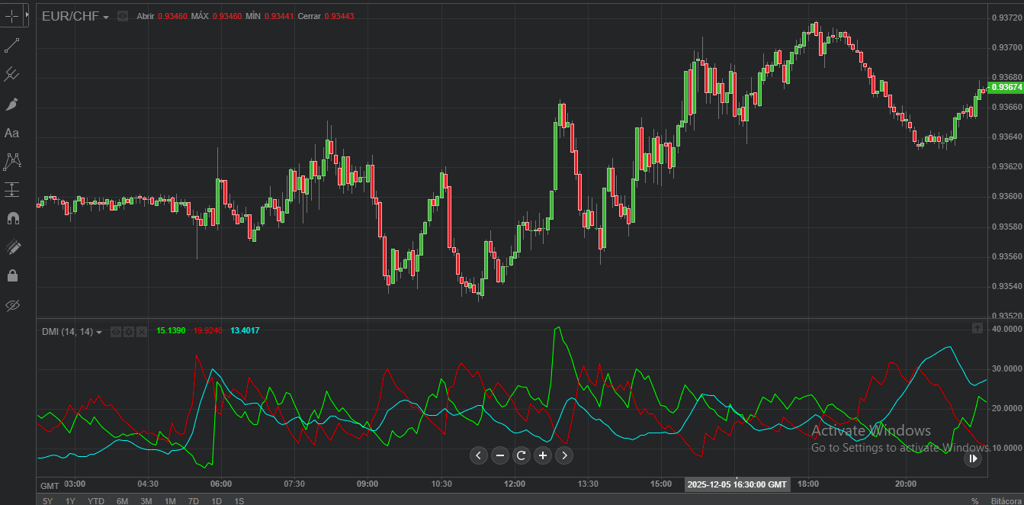This screenshot has width=1024, height=505.
Task: Click the green DMI value 15.1390
Action: coord(170,331)
